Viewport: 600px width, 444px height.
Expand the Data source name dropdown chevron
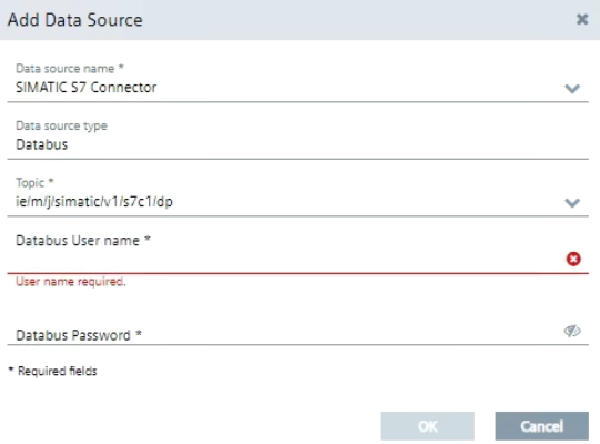point(572,88)
